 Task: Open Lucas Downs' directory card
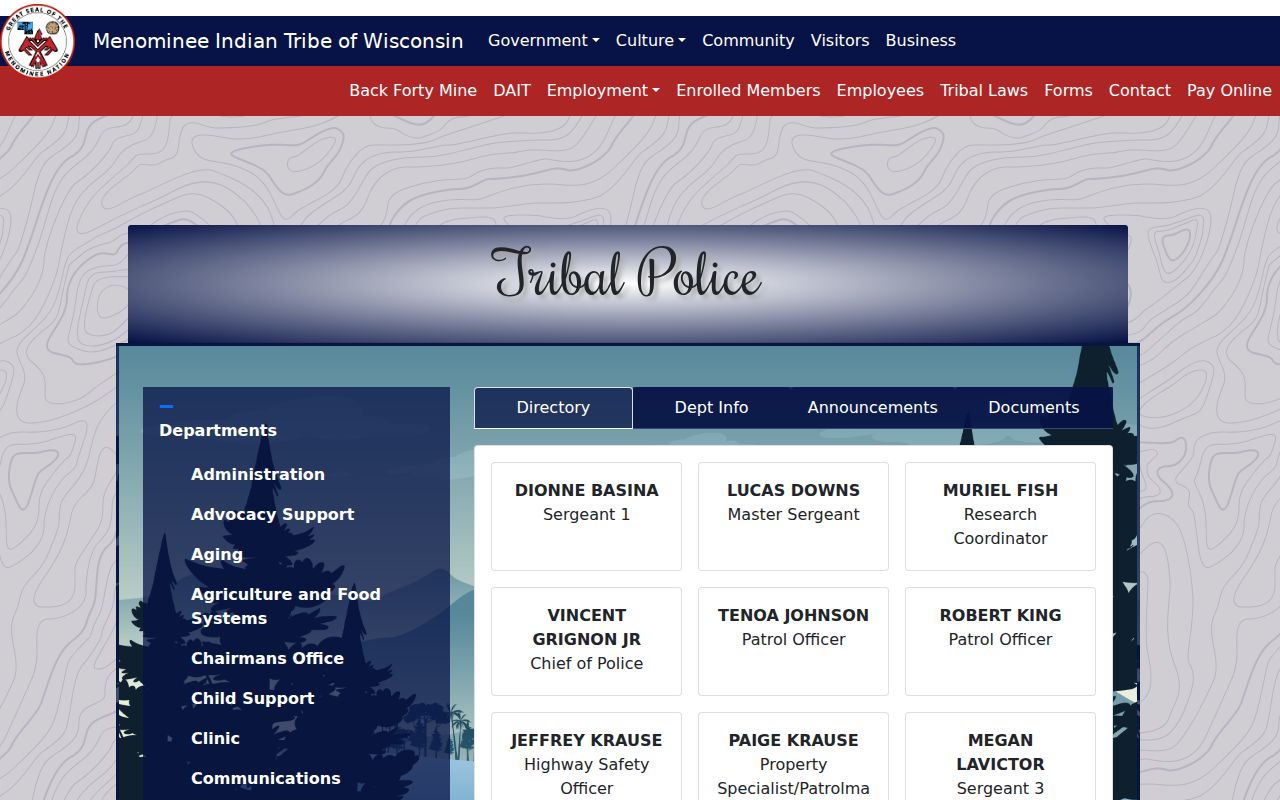coord(793,516)
